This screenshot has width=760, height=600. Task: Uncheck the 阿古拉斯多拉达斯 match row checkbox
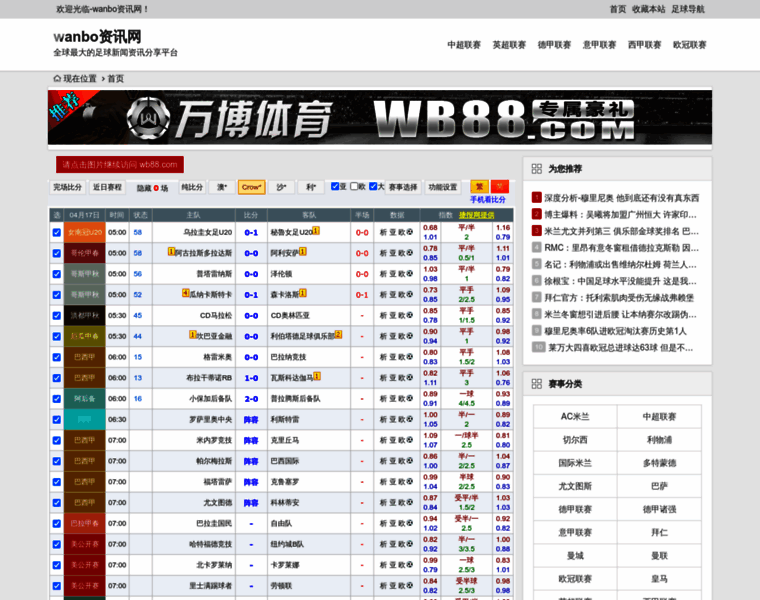point(57,253)
